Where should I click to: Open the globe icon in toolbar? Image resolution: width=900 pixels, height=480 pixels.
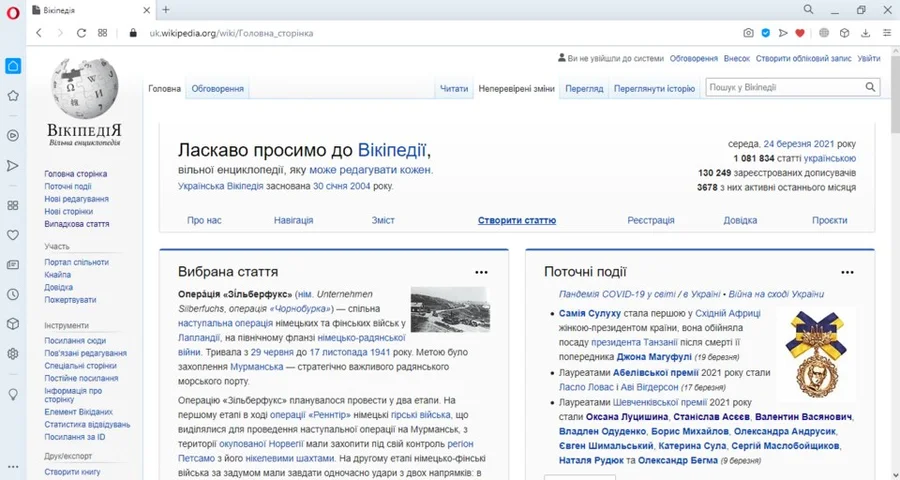(824, 33)
